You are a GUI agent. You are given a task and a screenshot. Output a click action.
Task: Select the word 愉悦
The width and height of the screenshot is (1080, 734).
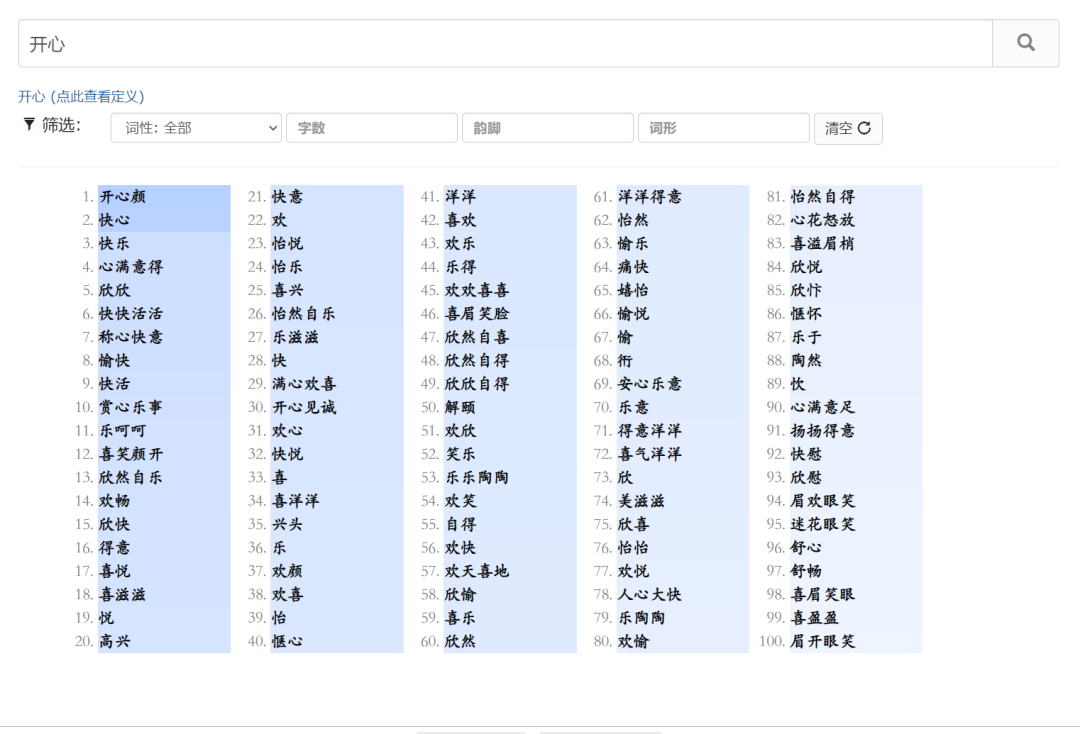pyautogui.click(x=633, y=314)
